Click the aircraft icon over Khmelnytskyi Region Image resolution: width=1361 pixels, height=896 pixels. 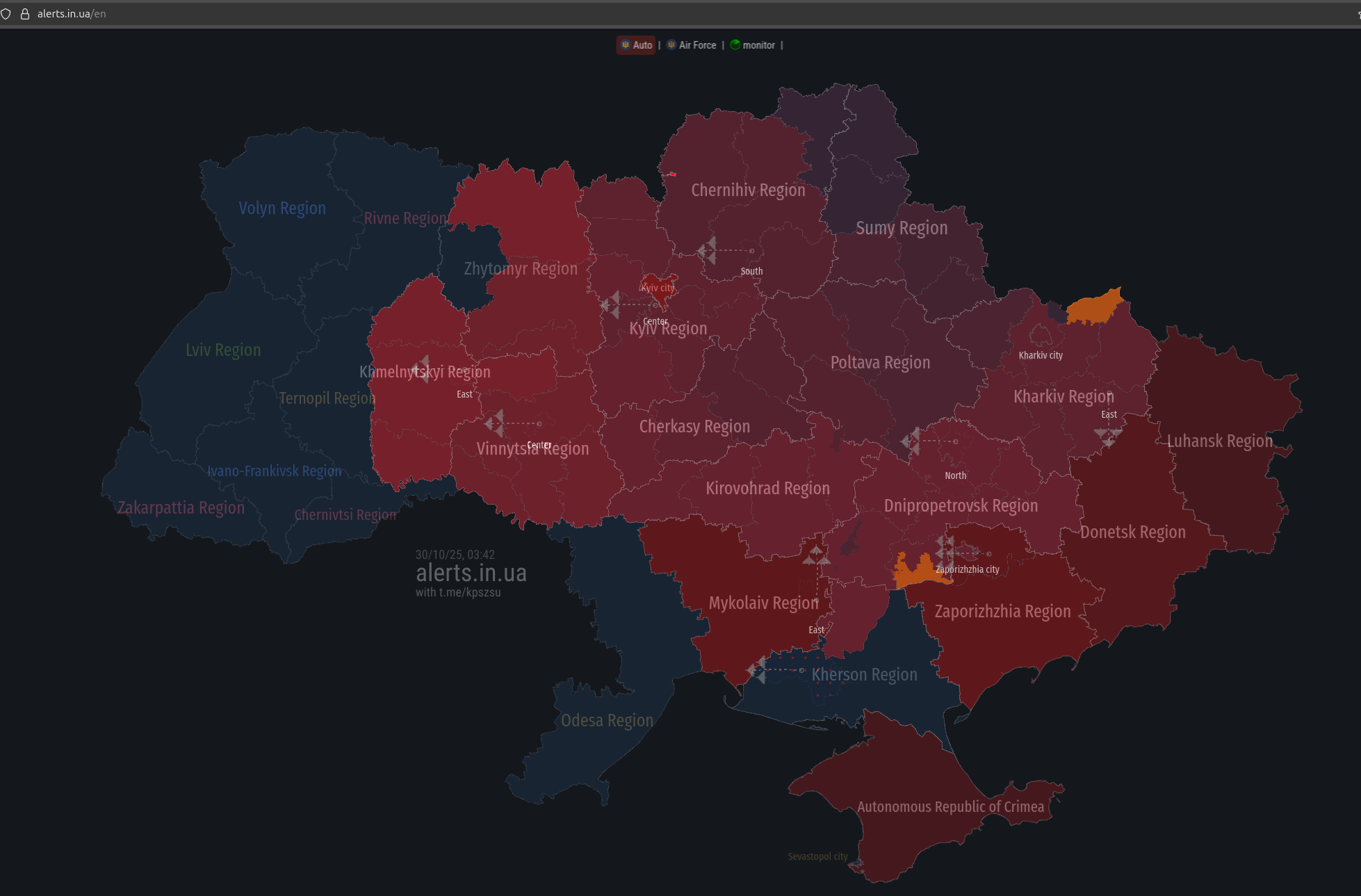click(421, 369)
